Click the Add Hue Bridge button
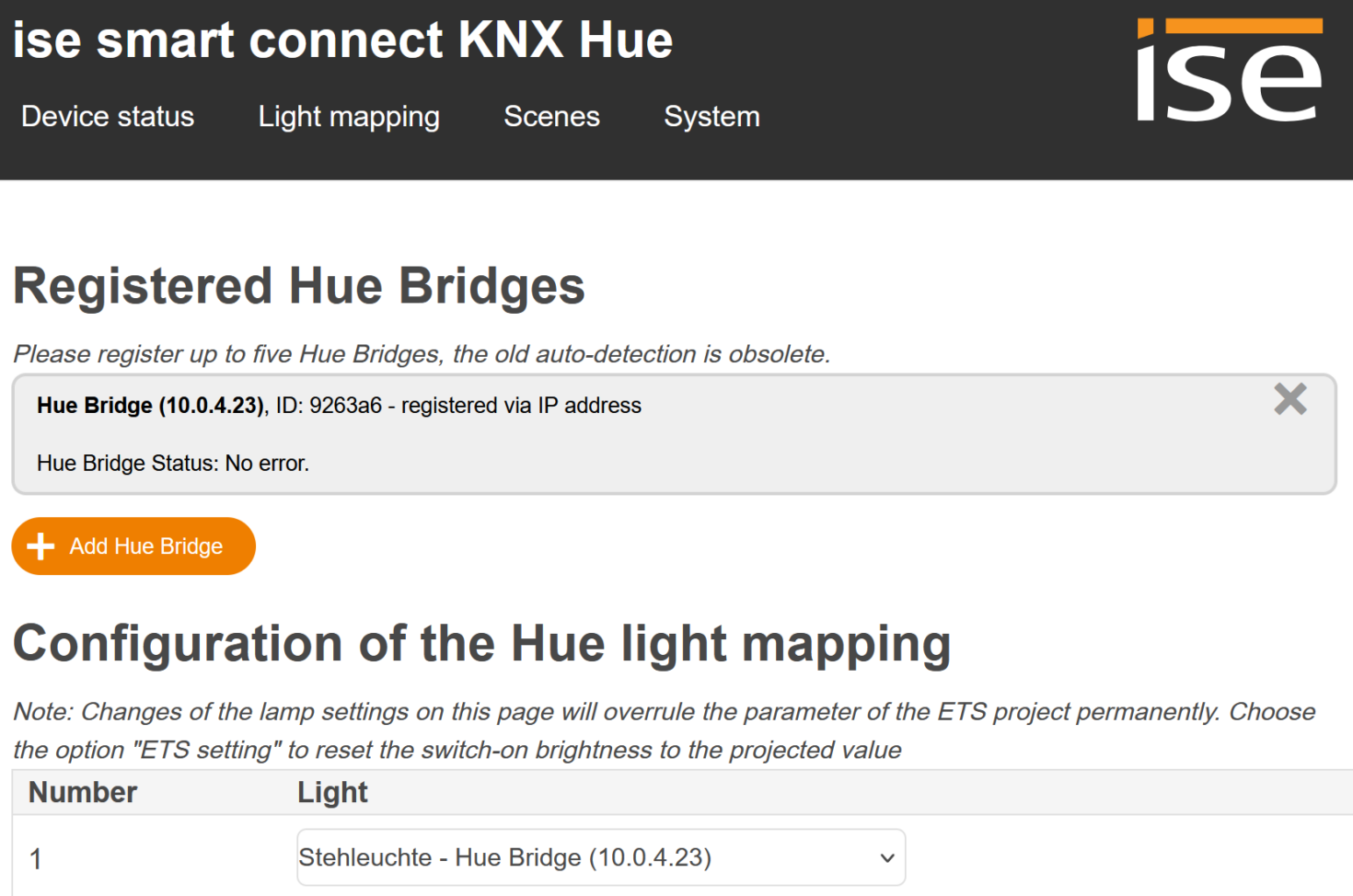 (133, 546)
